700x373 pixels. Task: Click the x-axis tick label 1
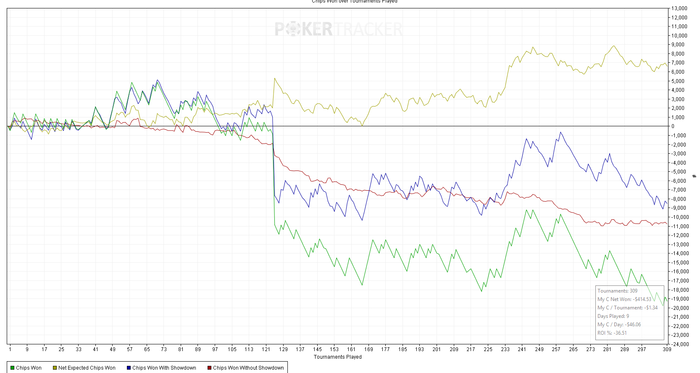coord(10,350)
